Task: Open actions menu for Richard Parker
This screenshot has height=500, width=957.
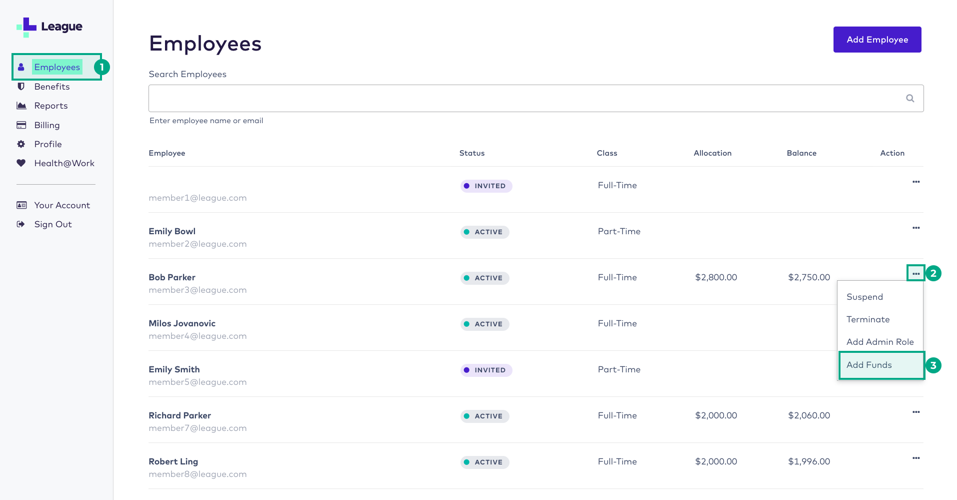Action: pyautogui.click(x=916, y=412)
